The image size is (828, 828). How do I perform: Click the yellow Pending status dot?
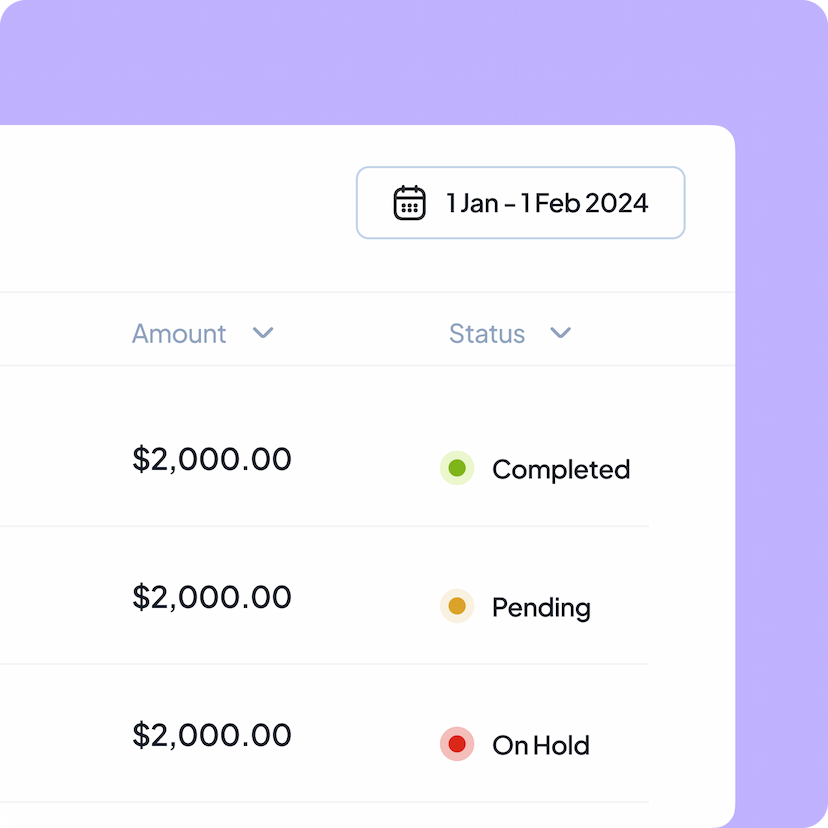457,606
